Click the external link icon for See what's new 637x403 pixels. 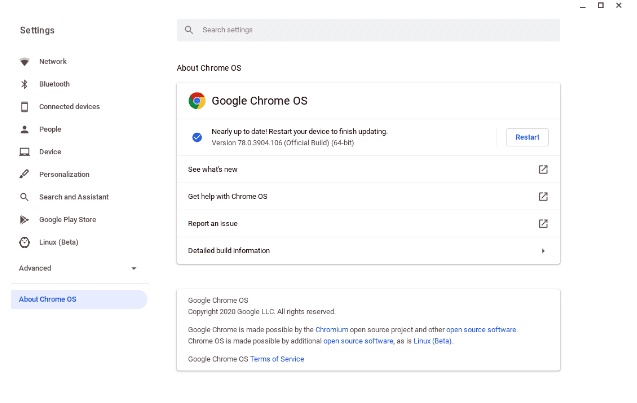coord(543,169)
